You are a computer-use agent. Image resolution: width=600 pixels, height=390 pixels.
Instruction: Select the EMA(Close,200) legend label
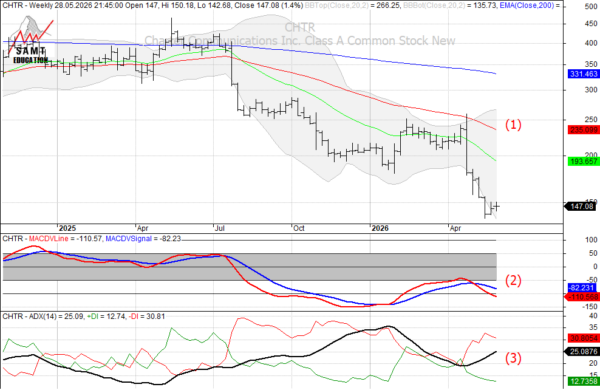pyautogui.click(x=530, y=6)
